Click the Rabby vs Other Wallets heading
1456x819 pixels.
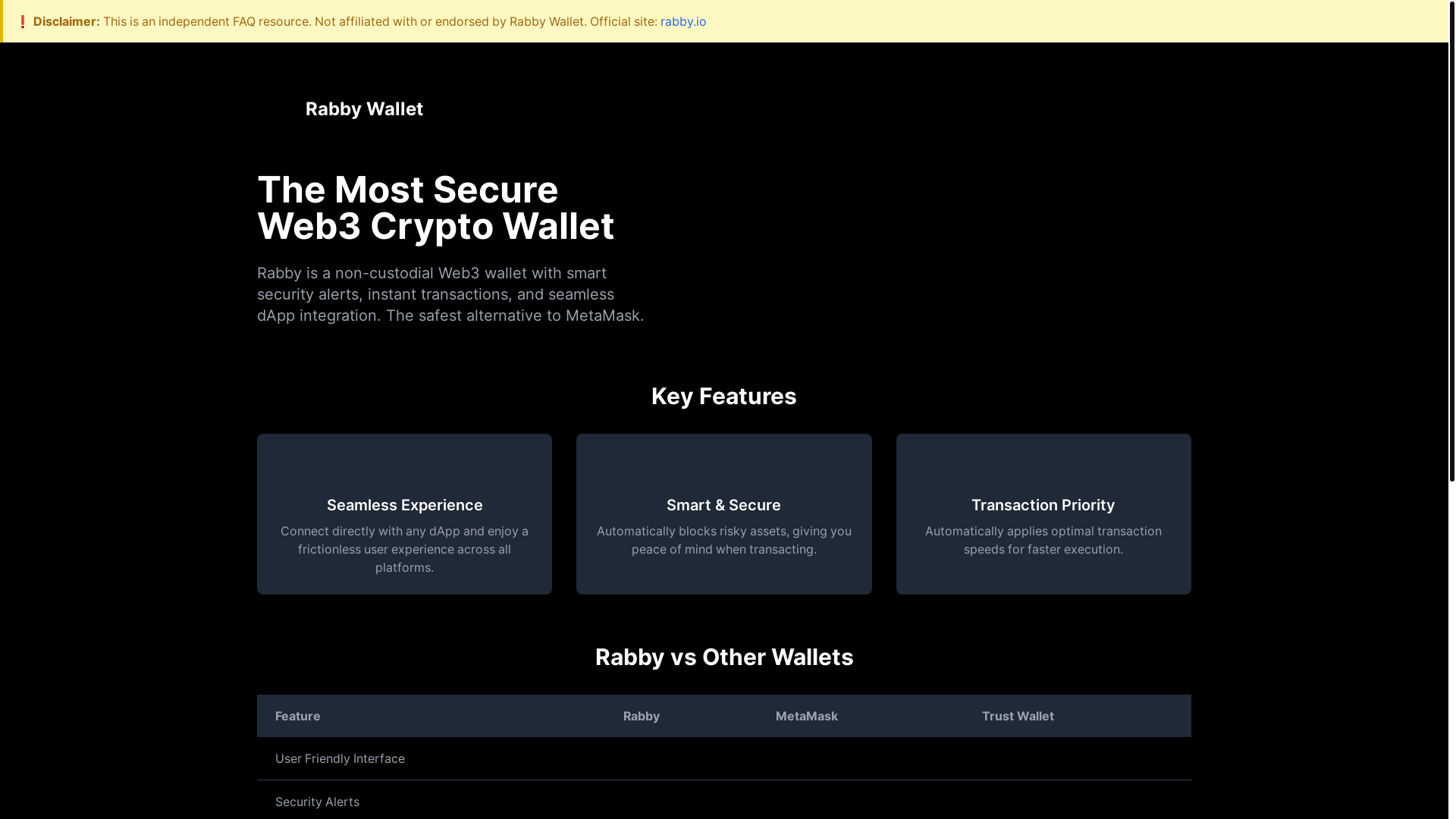coord(723,657)
